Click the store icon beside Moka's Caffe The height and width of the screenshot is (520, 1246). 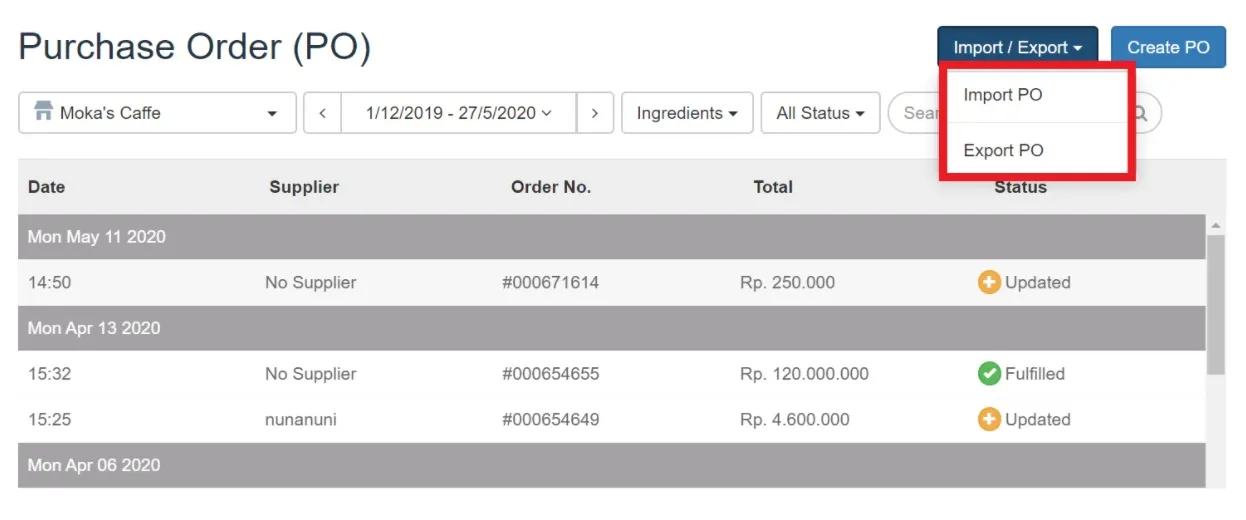(x=43, y=112)
